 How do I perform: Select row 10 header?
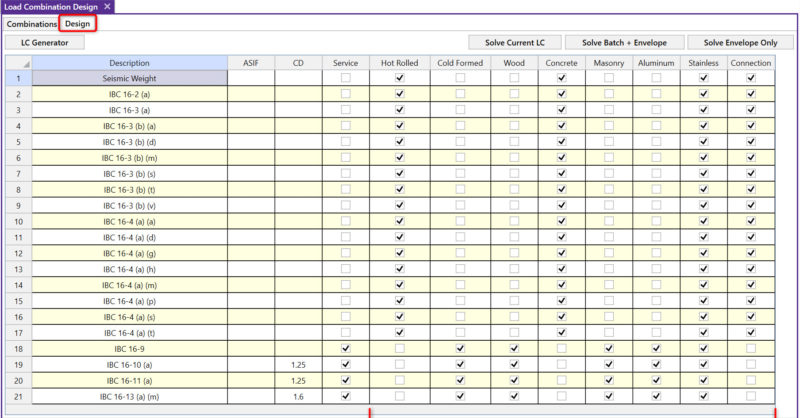[17, 221]
